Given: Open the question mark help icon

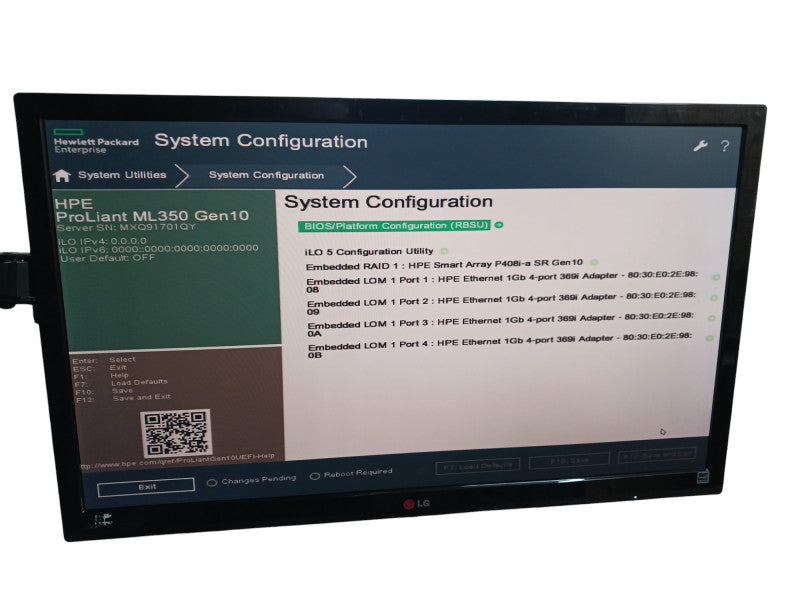Looking at the screenshot, I should click(x=724, y=147).
